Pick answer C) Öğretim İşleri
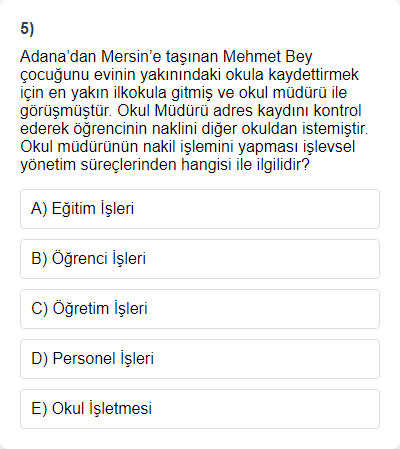Image resolution: width=400 pixels, height=449 pixels. [x=200, y=309]
